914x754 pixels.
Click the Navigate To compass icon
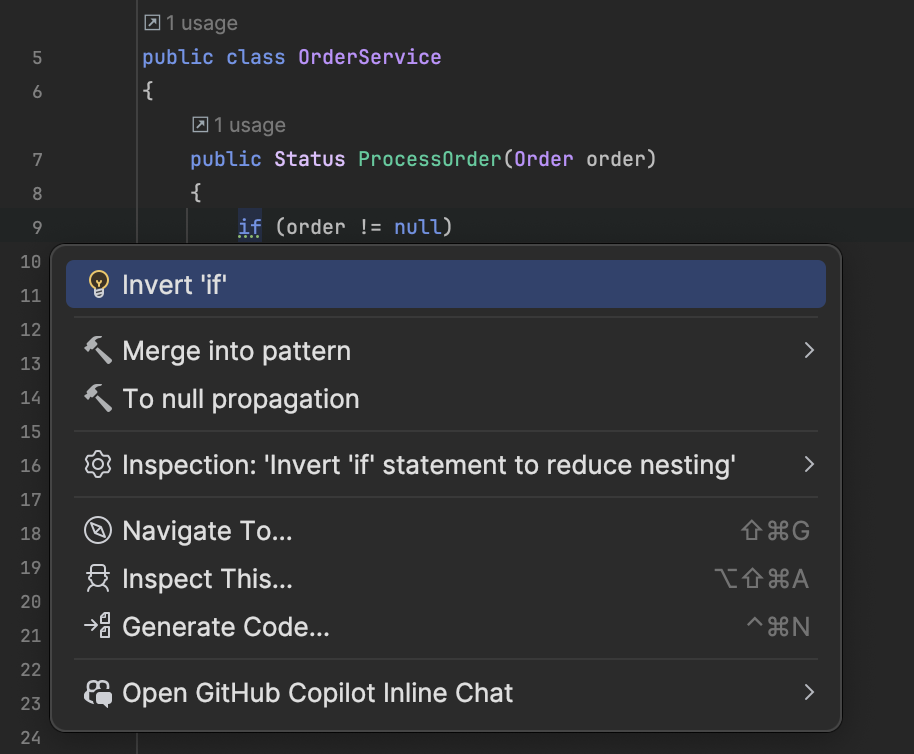(x=98, y=531)
